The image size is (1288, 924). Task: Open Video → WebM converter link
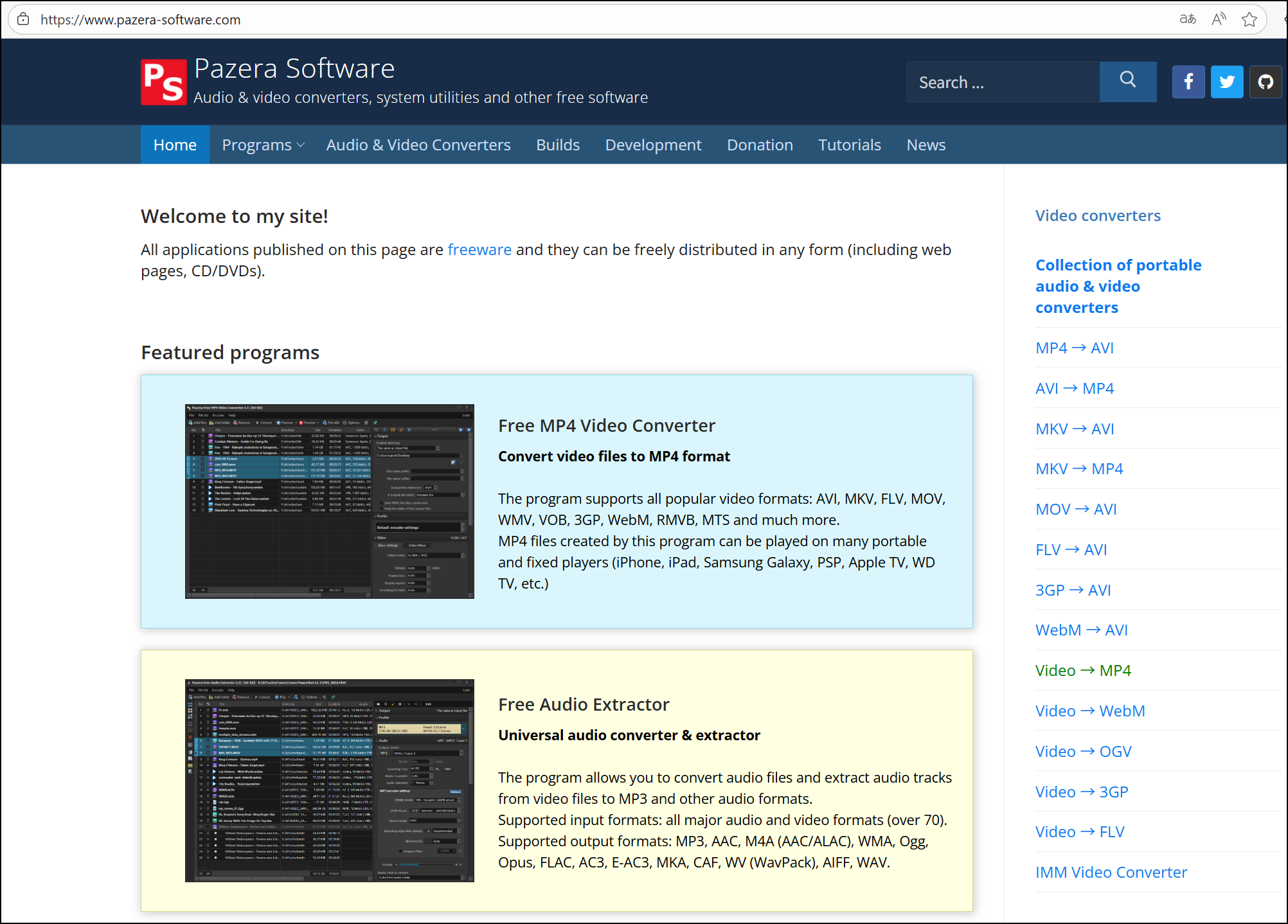[1089, 711]
